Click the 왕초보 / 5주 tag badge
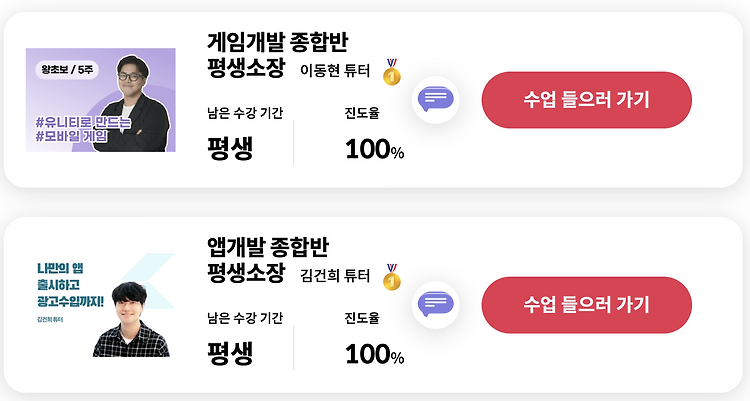The image size is (750, 401). pyautogui.click(x=67, y=70)
